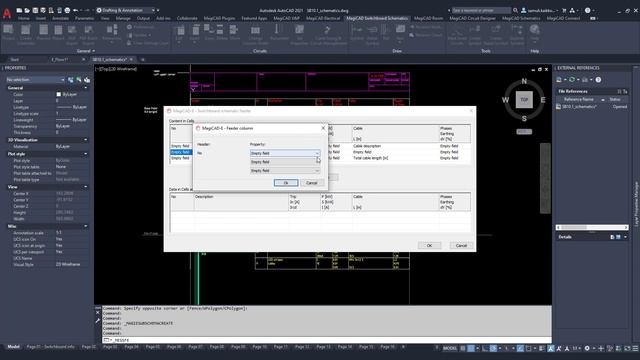The image size is (640, 360).
Task: Close the MagiCAD-E Feeder column dialog
Action: tap(323, 128)
